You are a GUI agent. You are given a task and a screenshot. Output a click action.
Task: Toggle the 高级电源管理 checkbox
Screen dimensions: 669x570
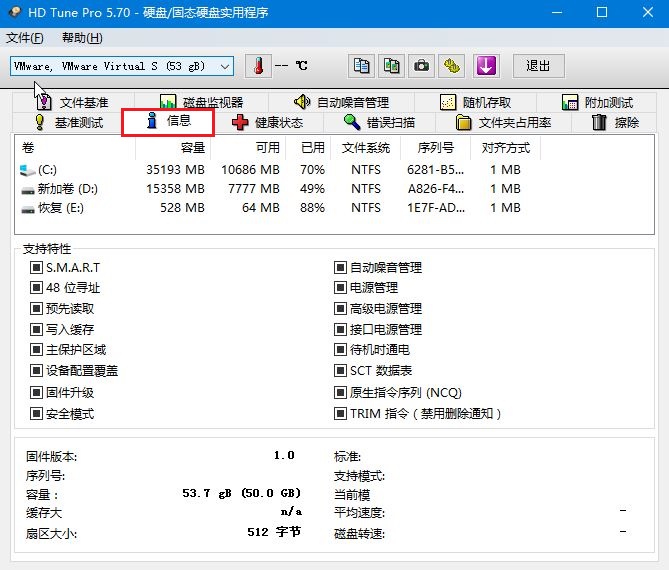point(340,308)
